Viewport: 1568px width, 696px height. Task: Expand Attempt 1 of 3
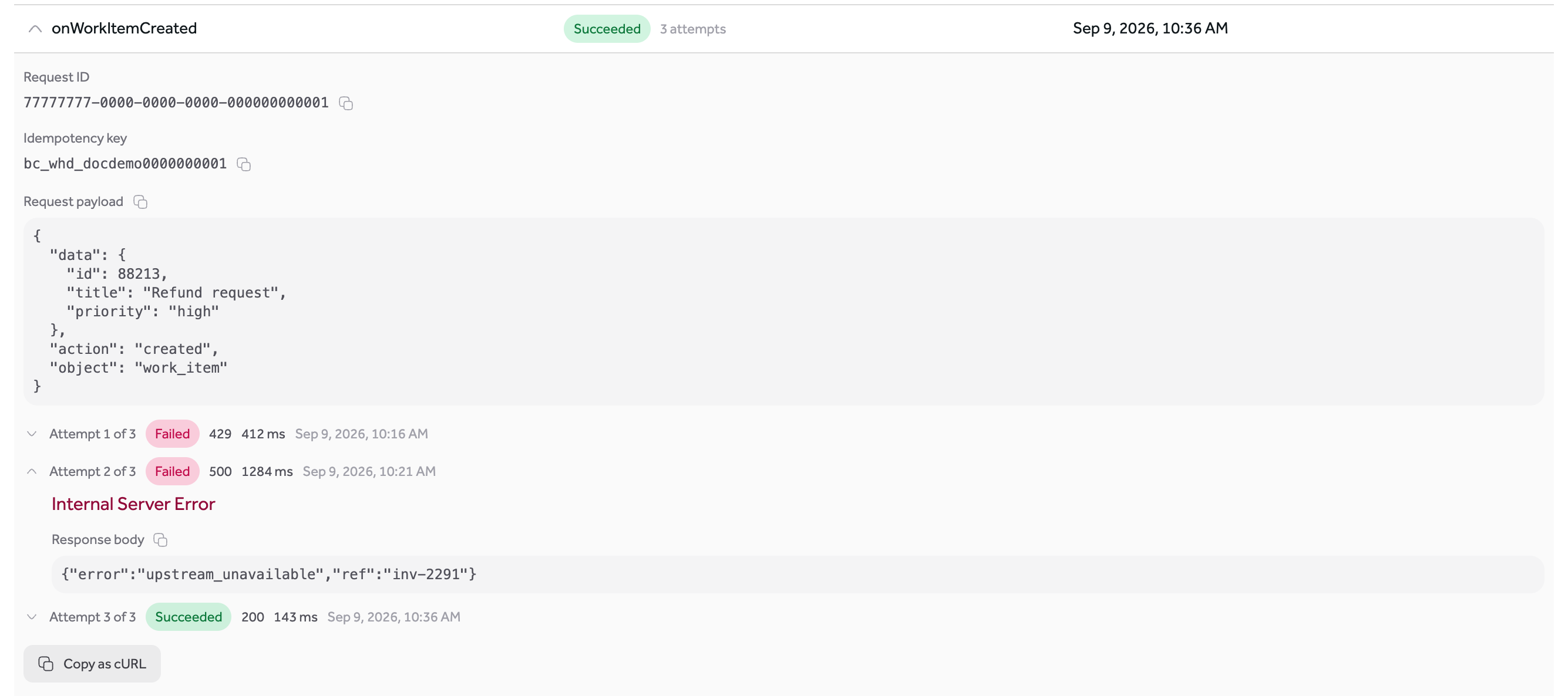point(32,434)
